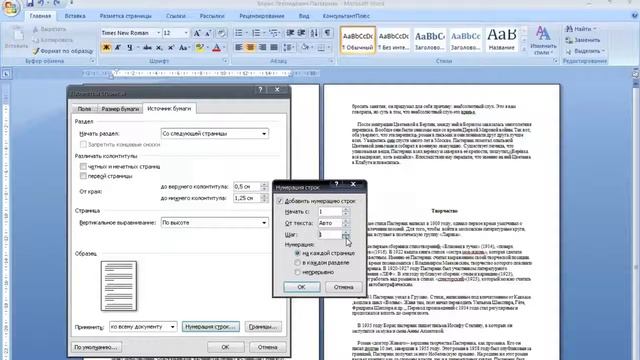The image size is (640, 360).
Task: Enable different odd and even pages checkbox
Action: 83,166
